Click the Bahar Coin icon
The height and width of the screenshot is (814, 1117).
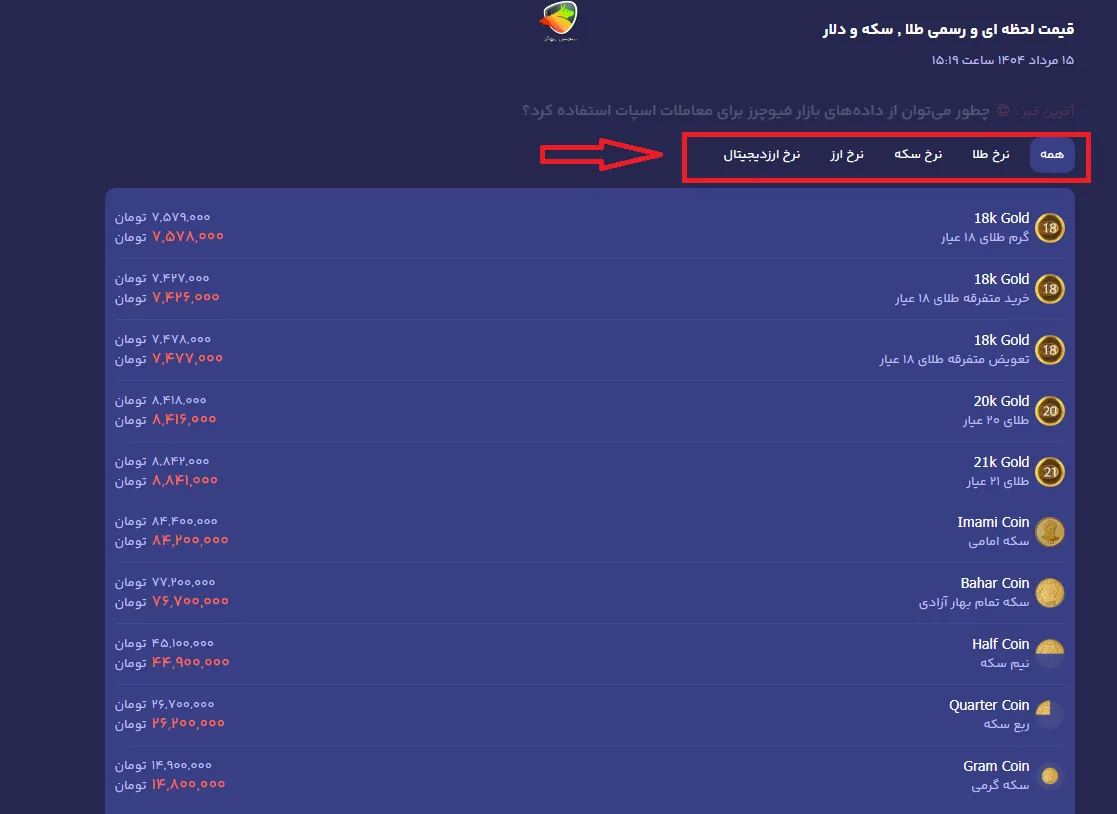(x=1050, y=593)
